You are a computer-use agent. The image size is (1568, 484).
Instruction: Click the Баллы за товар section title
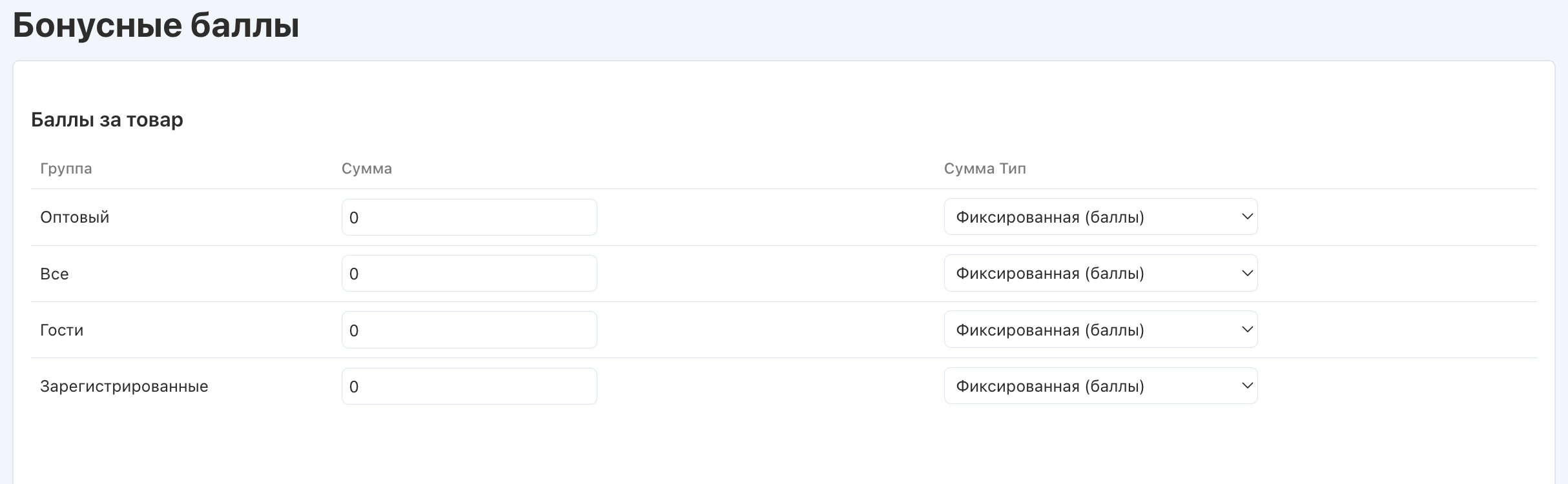[x=107, y=120]
